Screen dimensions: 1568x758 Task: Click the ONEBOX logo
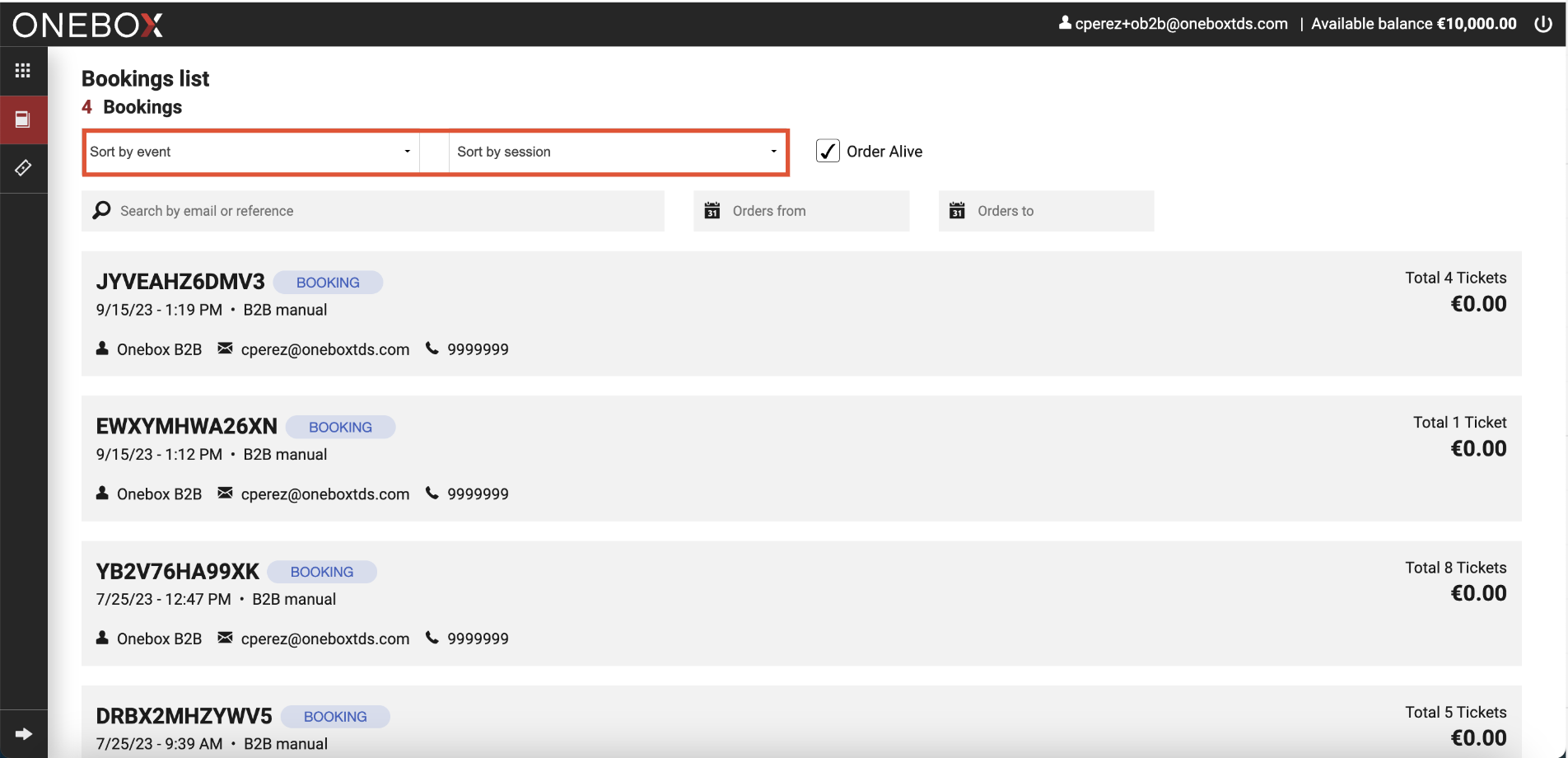tap(88, 25)
